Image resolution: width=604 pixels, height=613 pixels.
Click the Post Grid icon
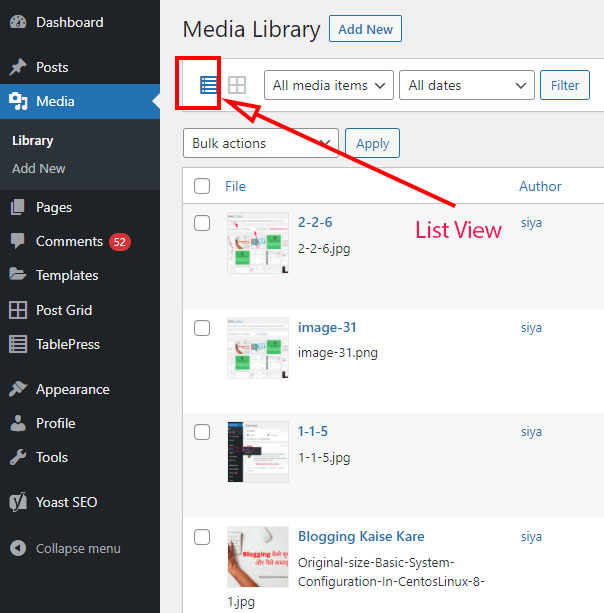[x=18, y=310]
